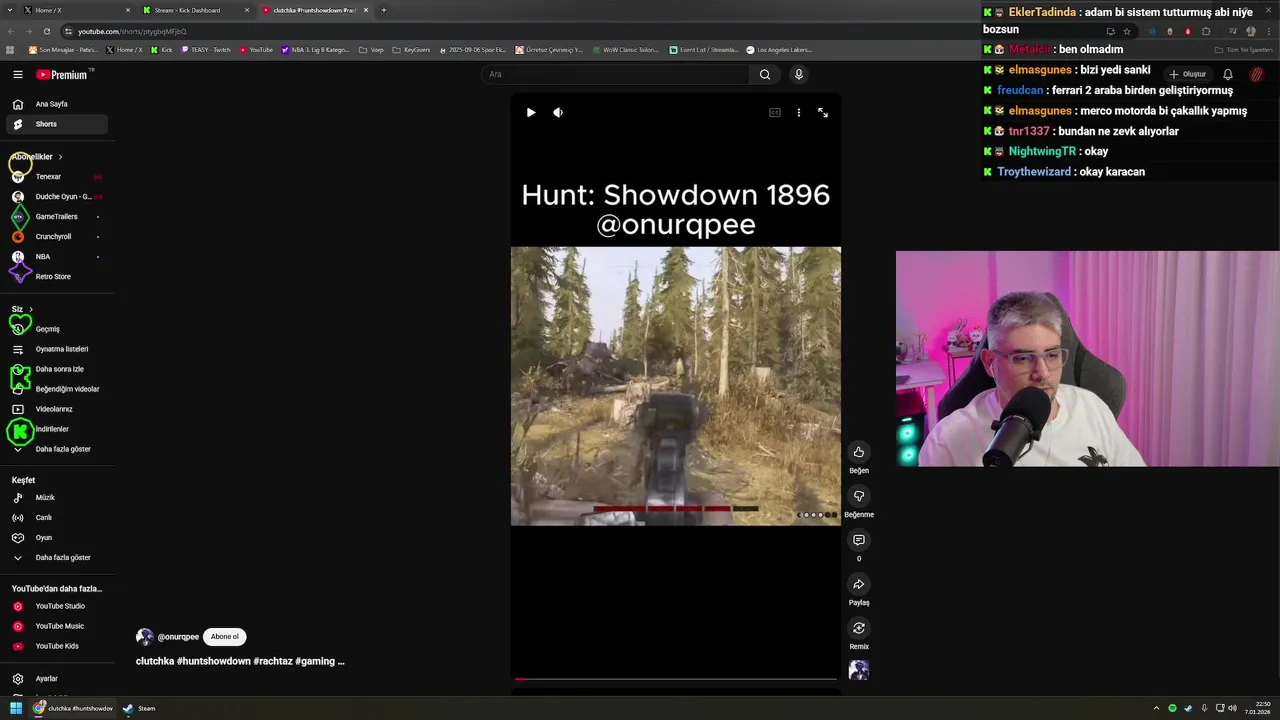Mute the Shorts video volume
1280x720 pixels.
pyautogui.click(x=558, y=113)
